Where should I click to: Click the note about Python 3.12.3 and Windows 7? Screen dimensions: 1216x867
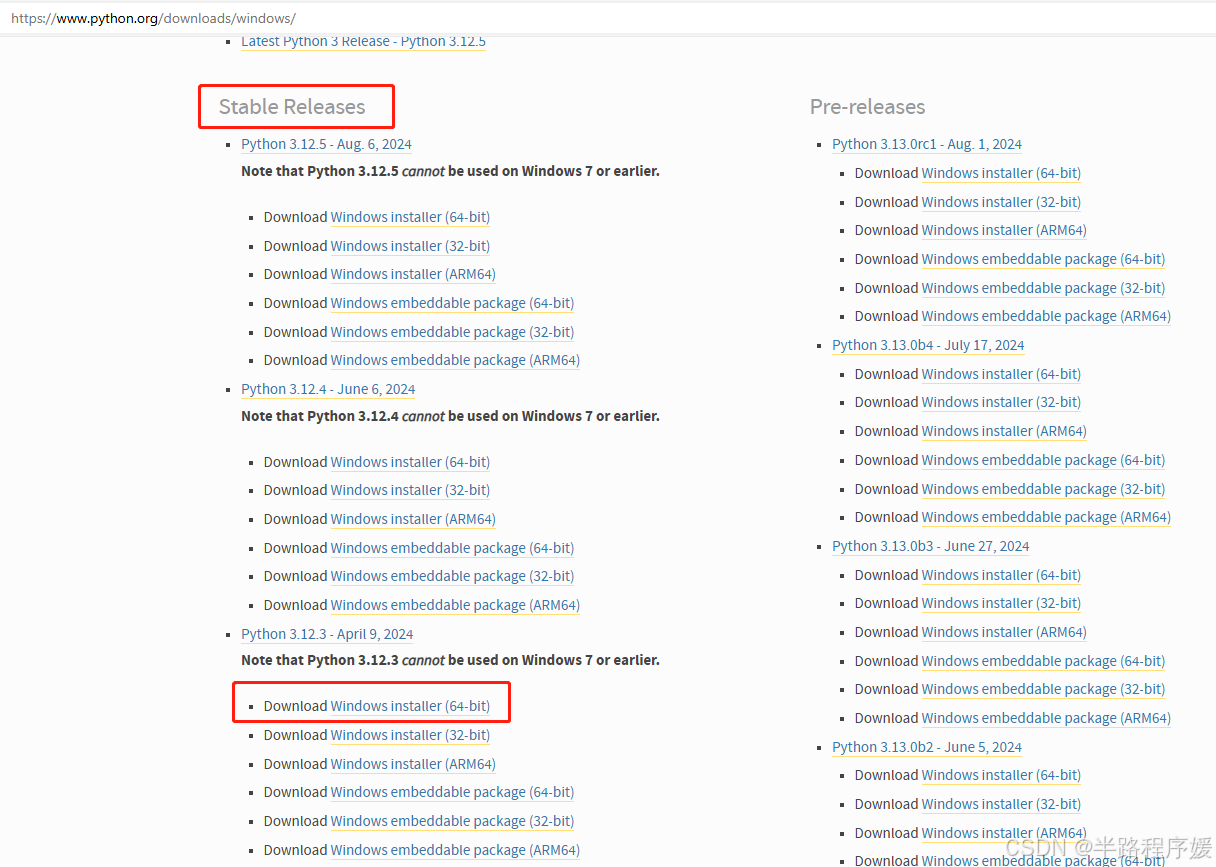[x=450, y=660]
